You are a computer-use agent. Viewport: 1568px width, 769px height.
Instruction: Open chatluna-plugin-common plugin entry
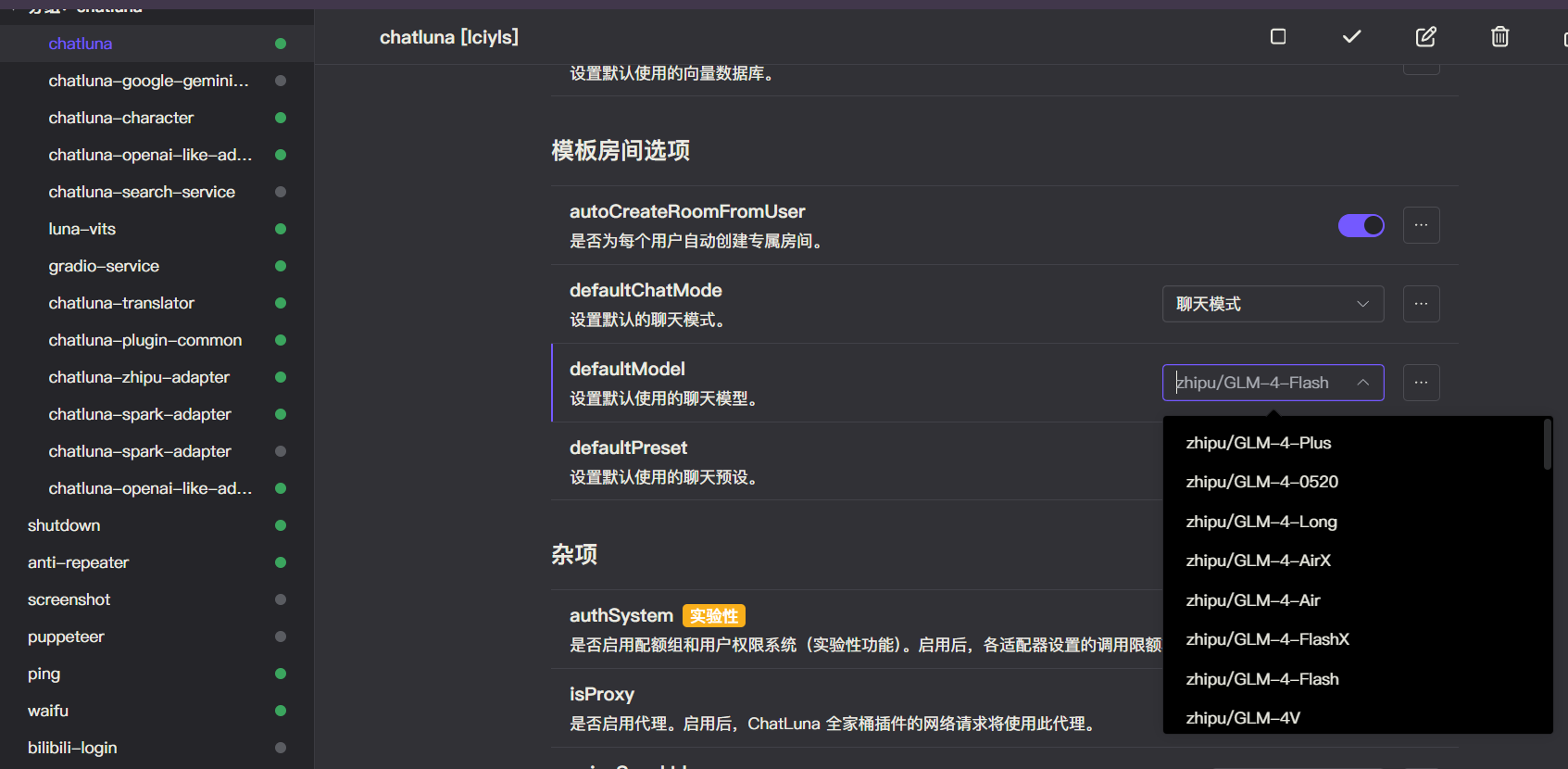[157, 340]
